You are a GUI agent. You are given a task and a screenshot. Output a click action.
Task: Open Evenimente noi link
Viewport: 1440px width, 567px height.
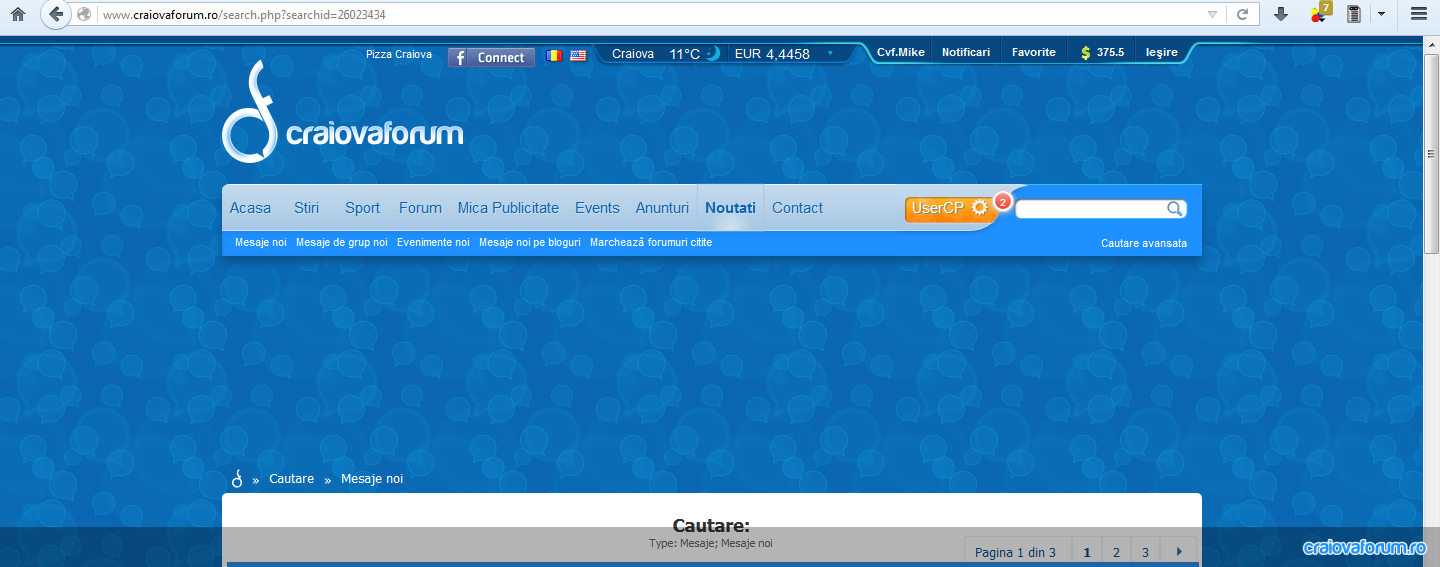click(433, 243)
